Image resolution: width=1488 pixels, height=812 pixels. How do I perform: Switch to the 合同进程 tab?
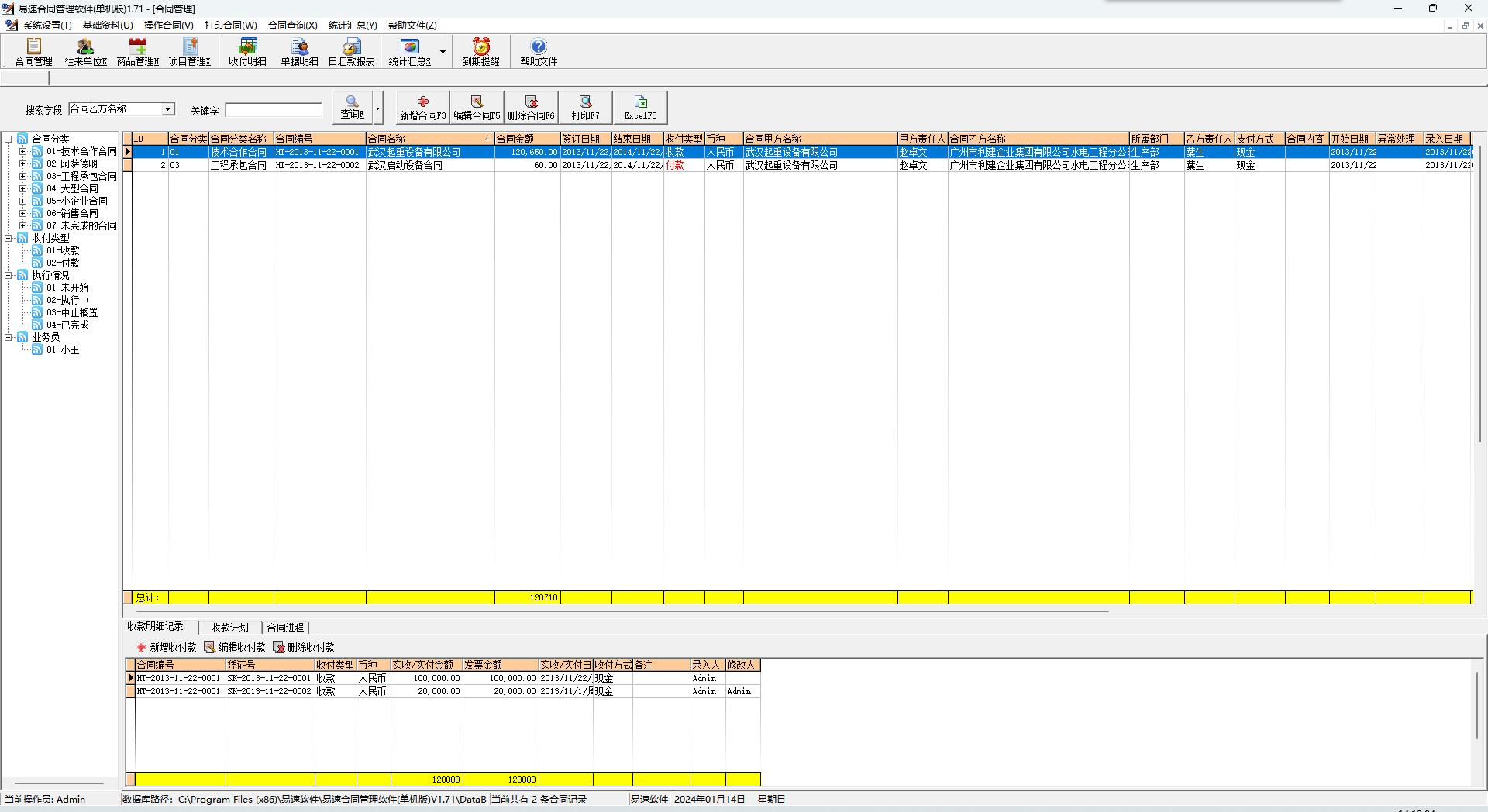285,628
